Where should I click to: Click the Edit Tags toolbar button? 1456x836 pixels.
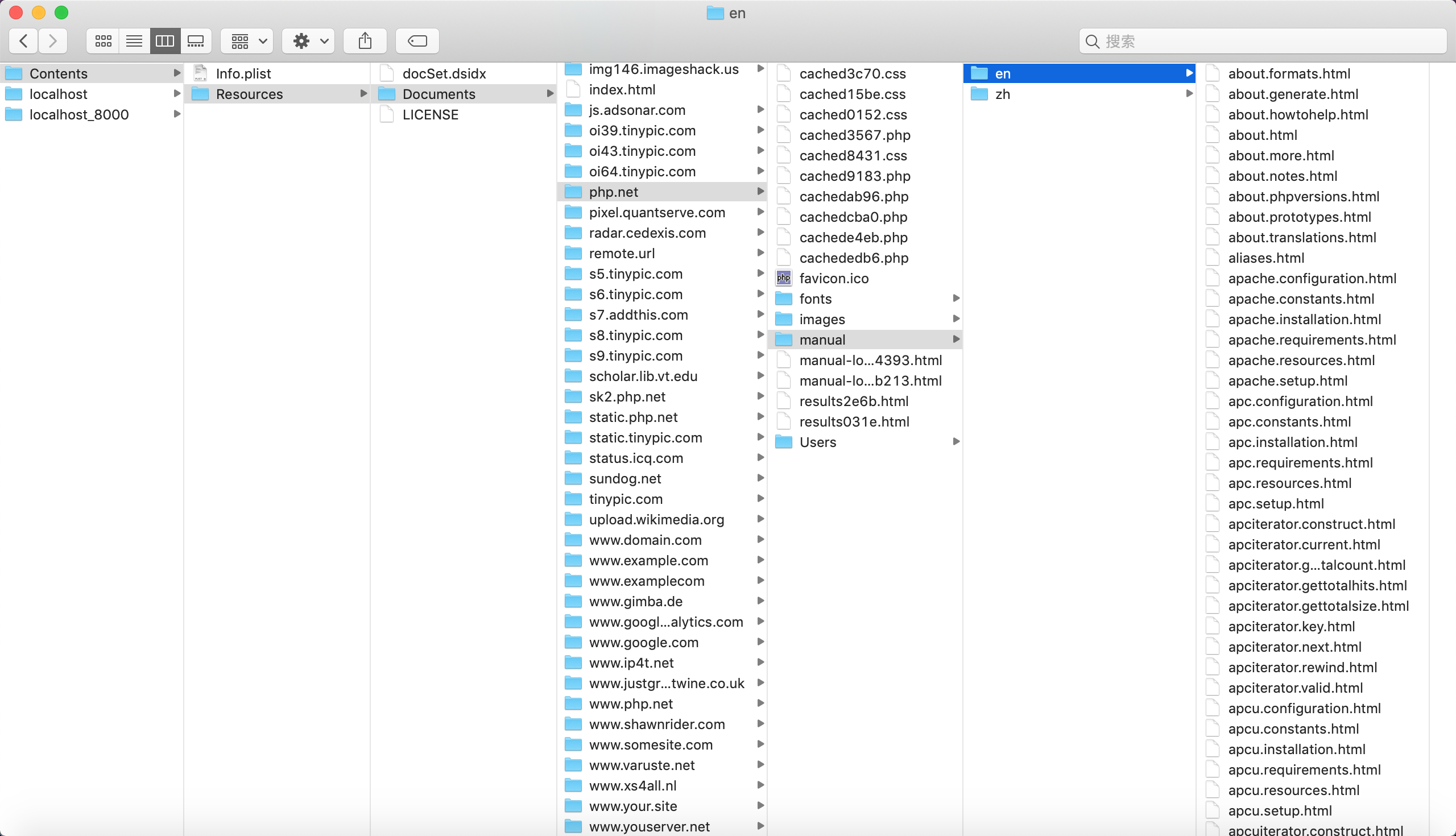pyautogui.click(x=417, y=41)
